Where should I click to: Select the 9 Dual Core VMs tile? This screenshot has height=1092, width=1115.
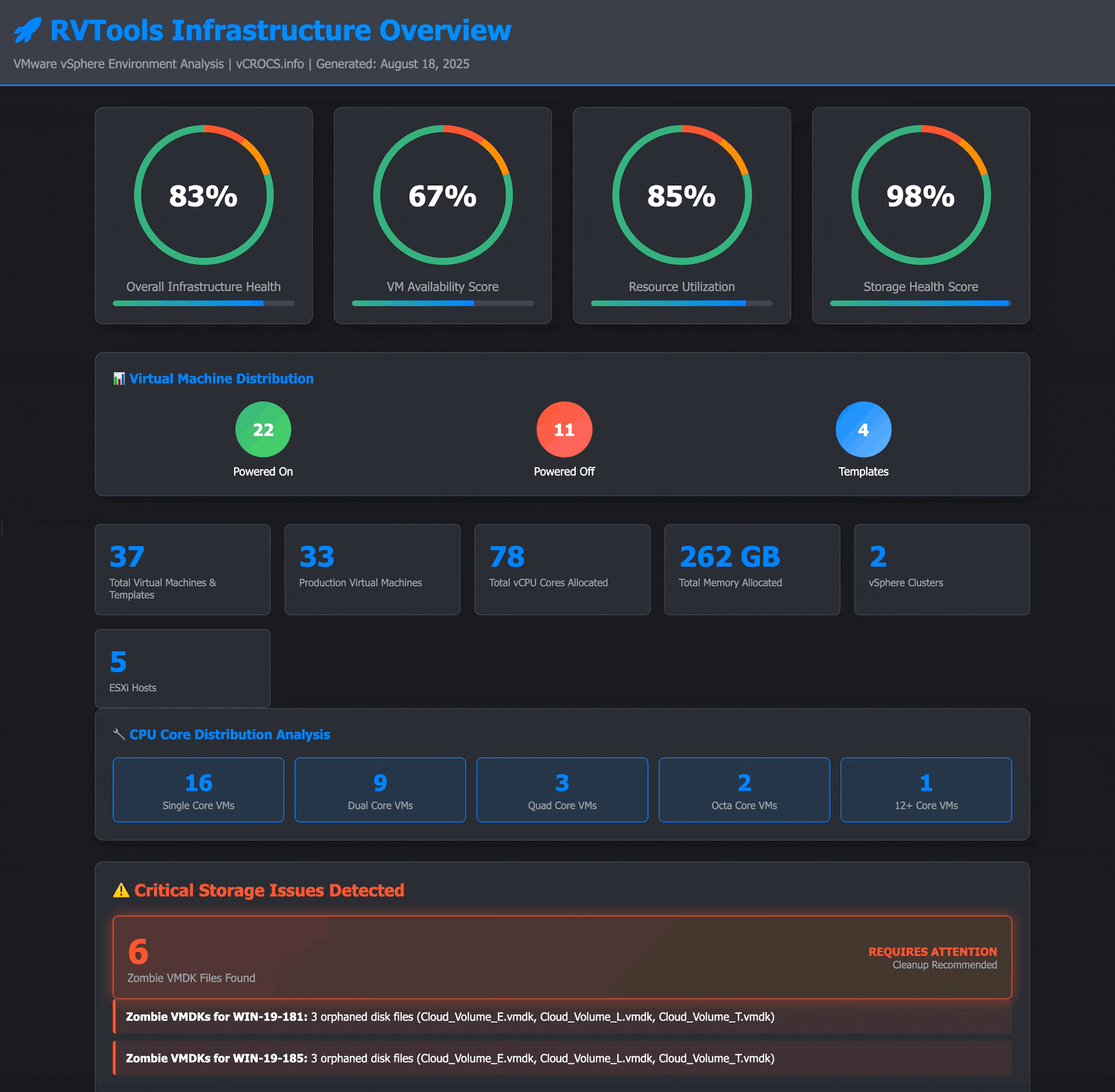pos(380,790)
